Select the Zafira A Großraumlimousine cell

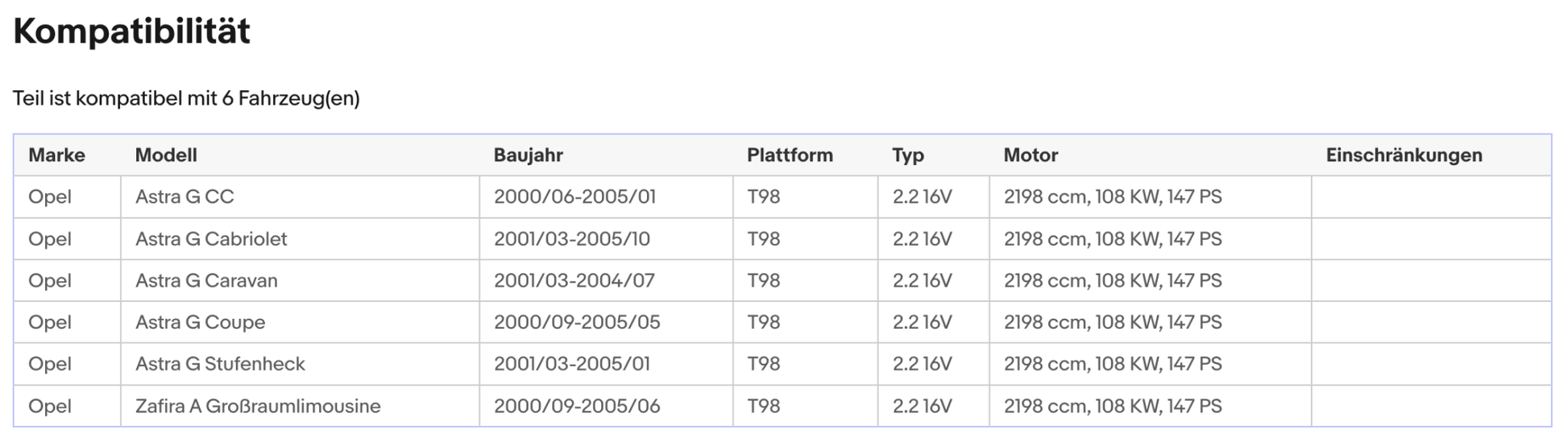coord(258,406)
